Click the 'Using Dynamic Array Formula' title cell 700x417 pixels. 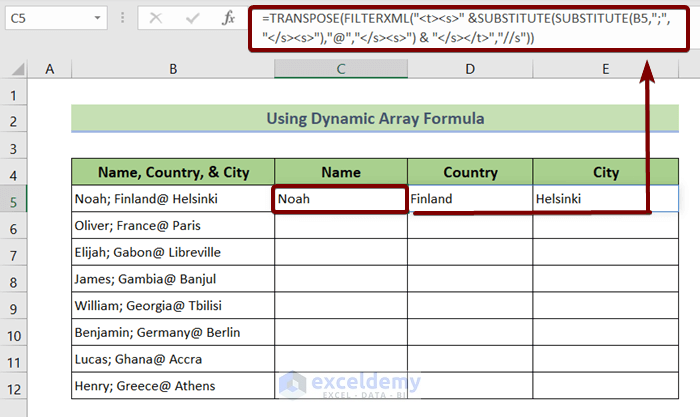375,118
